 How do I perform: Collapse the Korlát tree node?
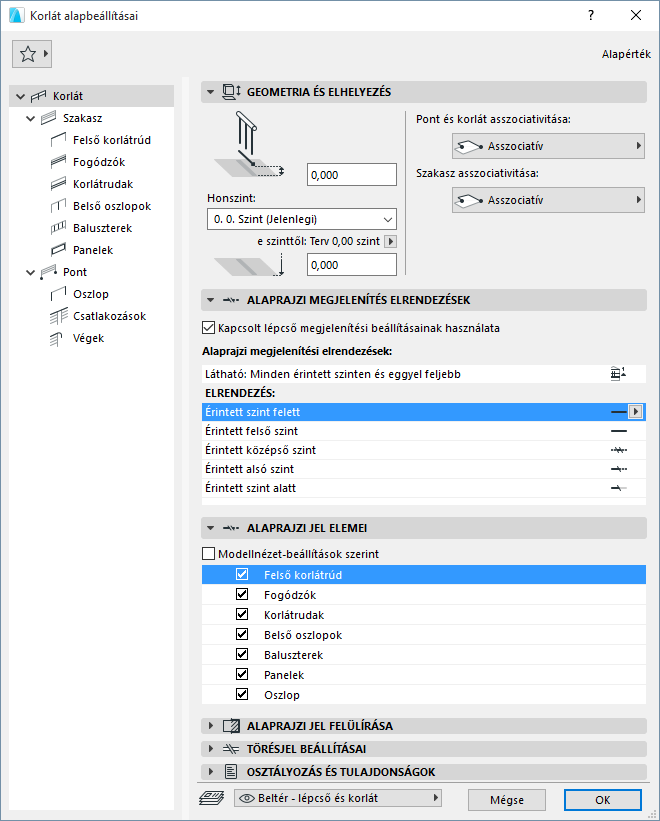(x=20, y=96)
